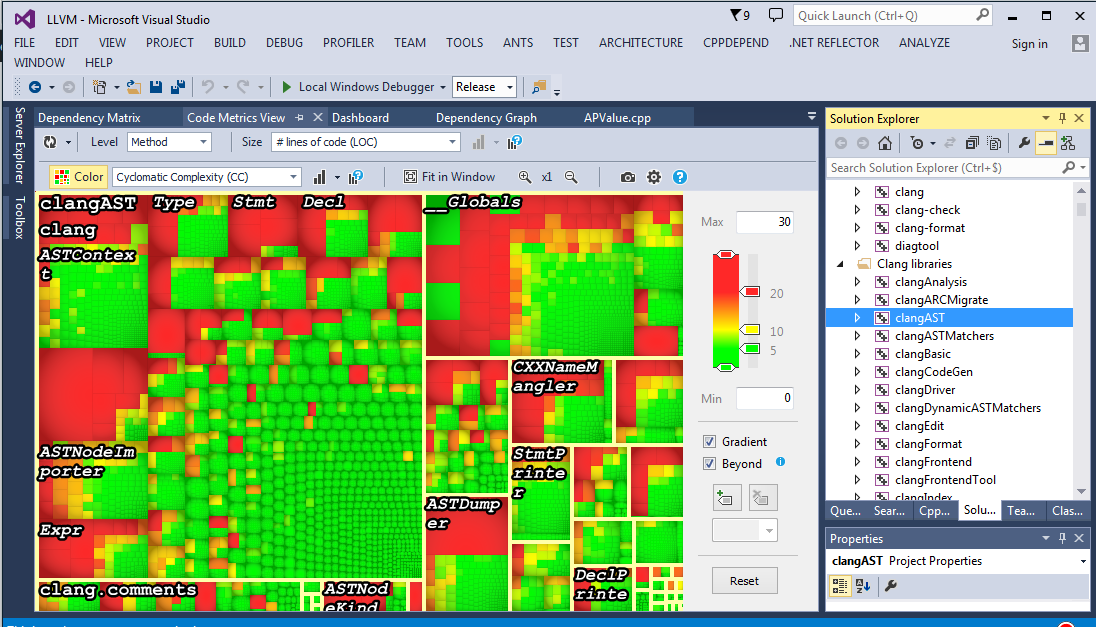This screenshot has height=627, width=1096.
Task: Toggle the Color button in metrics toolbar
Action: click(x=79, y=177)
